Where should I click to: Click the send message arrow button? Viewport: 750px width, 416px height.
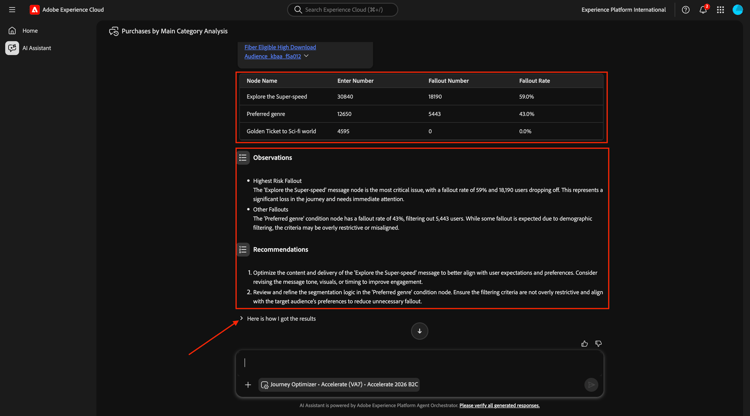tap(591, 384)
